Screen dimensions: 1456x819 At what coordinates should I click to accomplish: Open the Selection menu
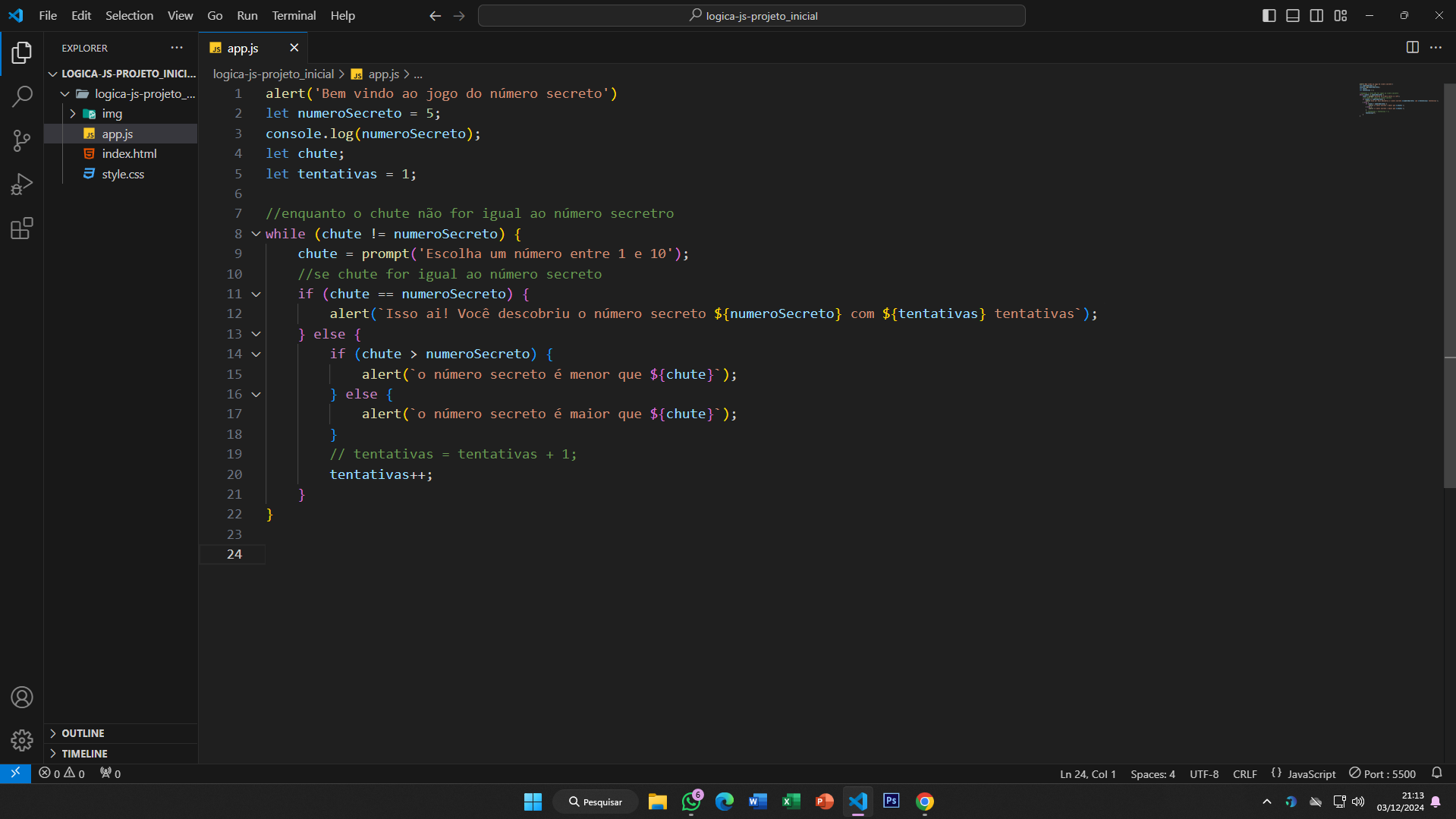click(x=129, y=16)
